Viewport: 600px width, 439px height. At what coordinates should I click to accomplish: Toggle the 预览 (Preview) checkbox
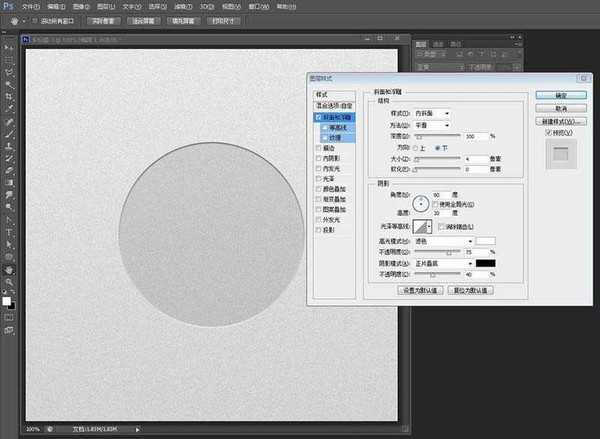[548, 132]
